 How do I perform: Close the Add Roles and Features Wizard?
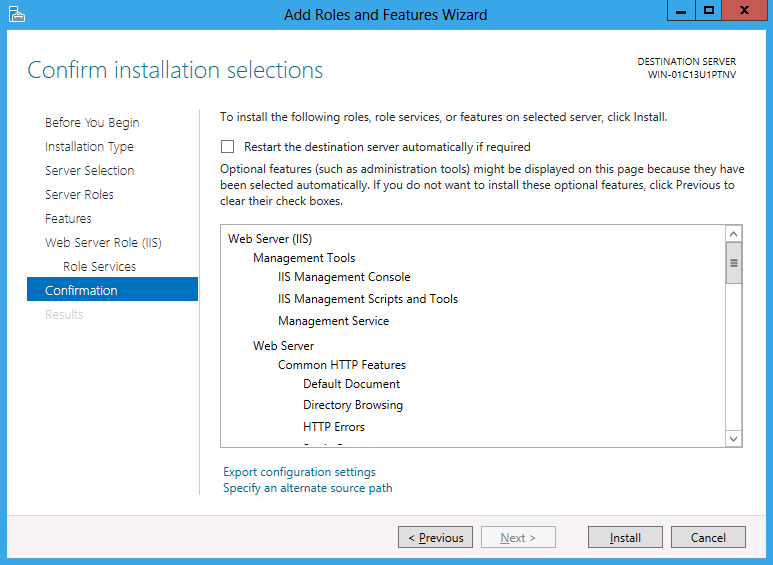pyautogui.click(x=744, y=10)
